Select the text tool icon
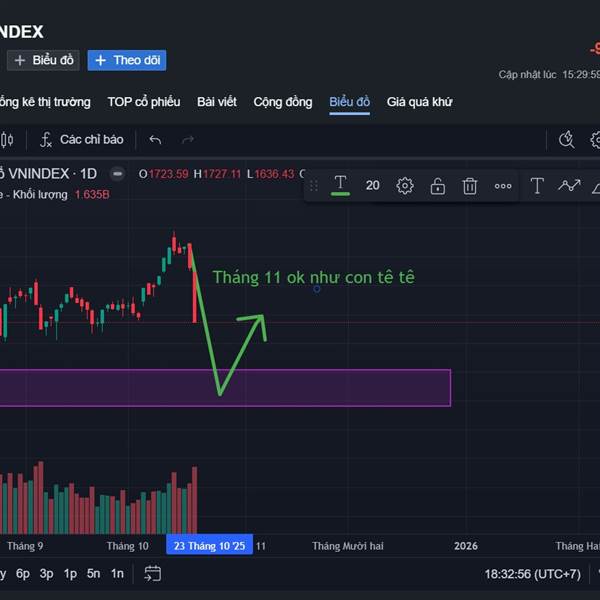600x600 pixels. coord(537,185)
